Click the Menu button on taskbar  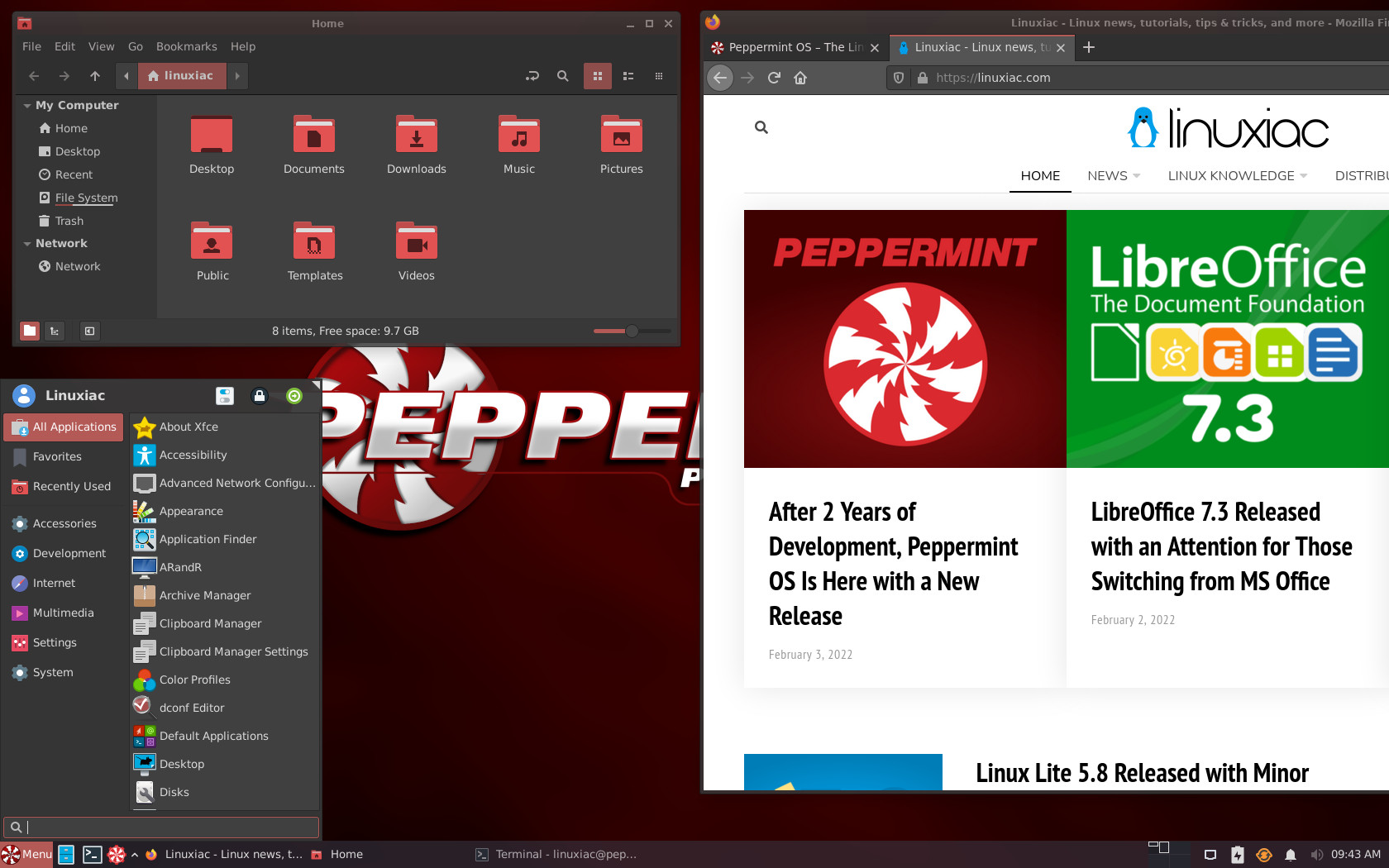coord(26,855)
